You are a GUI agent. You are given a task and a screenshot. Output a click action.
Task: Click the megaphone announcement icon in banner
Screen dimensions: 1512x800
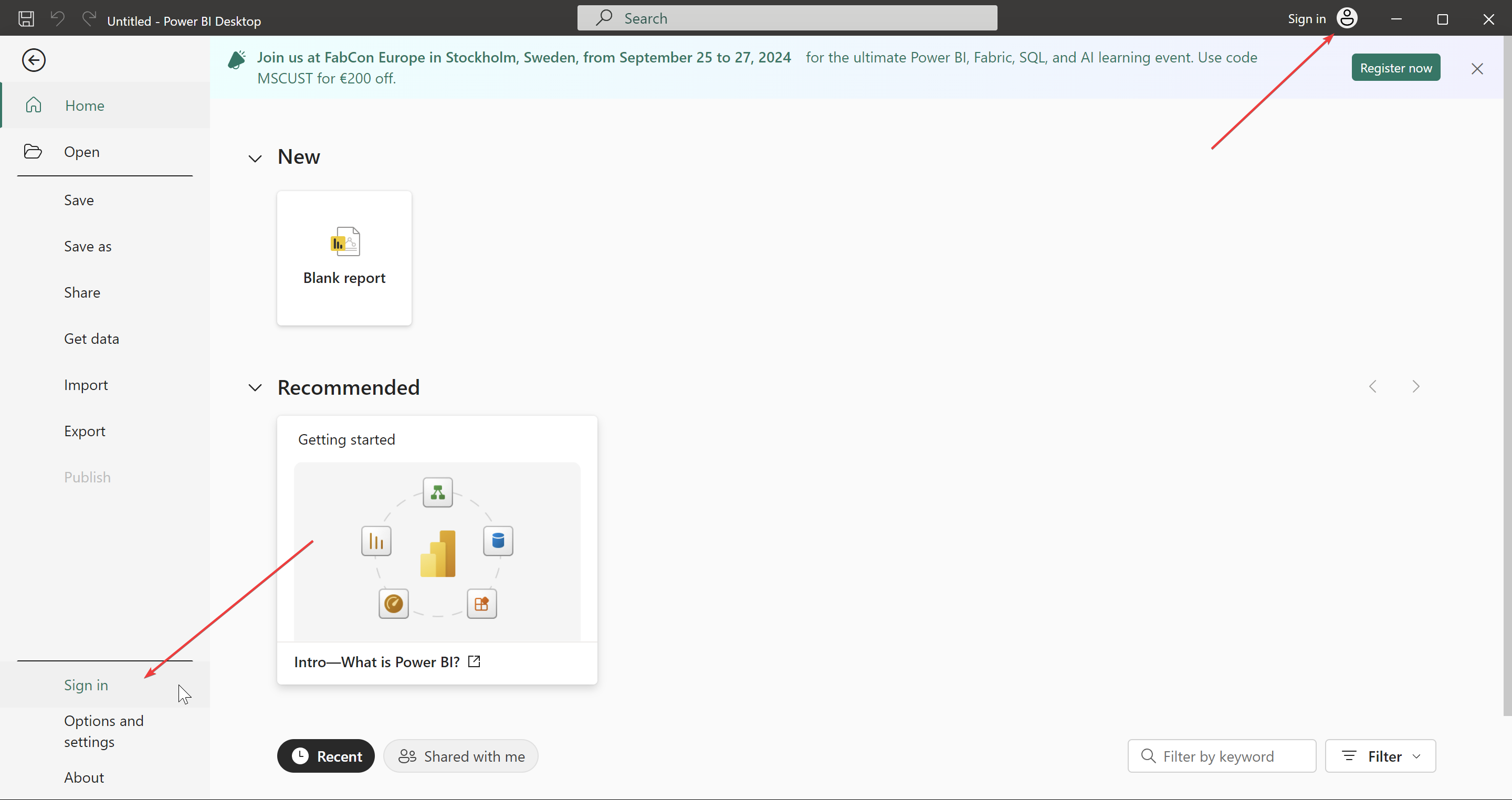click(x=237, y=59)
